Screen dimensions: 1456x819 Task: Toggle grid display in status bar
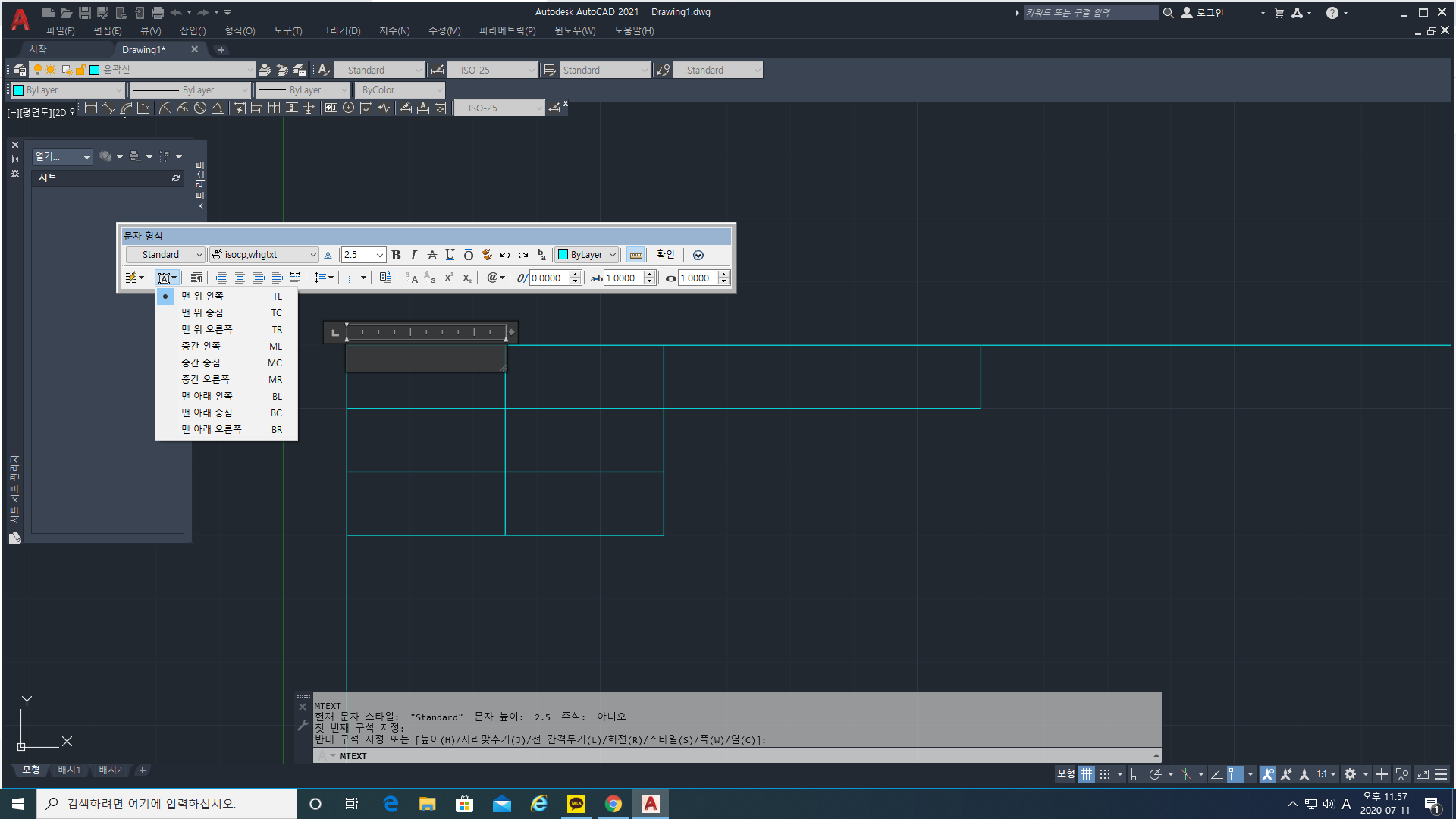[1087, 774]
